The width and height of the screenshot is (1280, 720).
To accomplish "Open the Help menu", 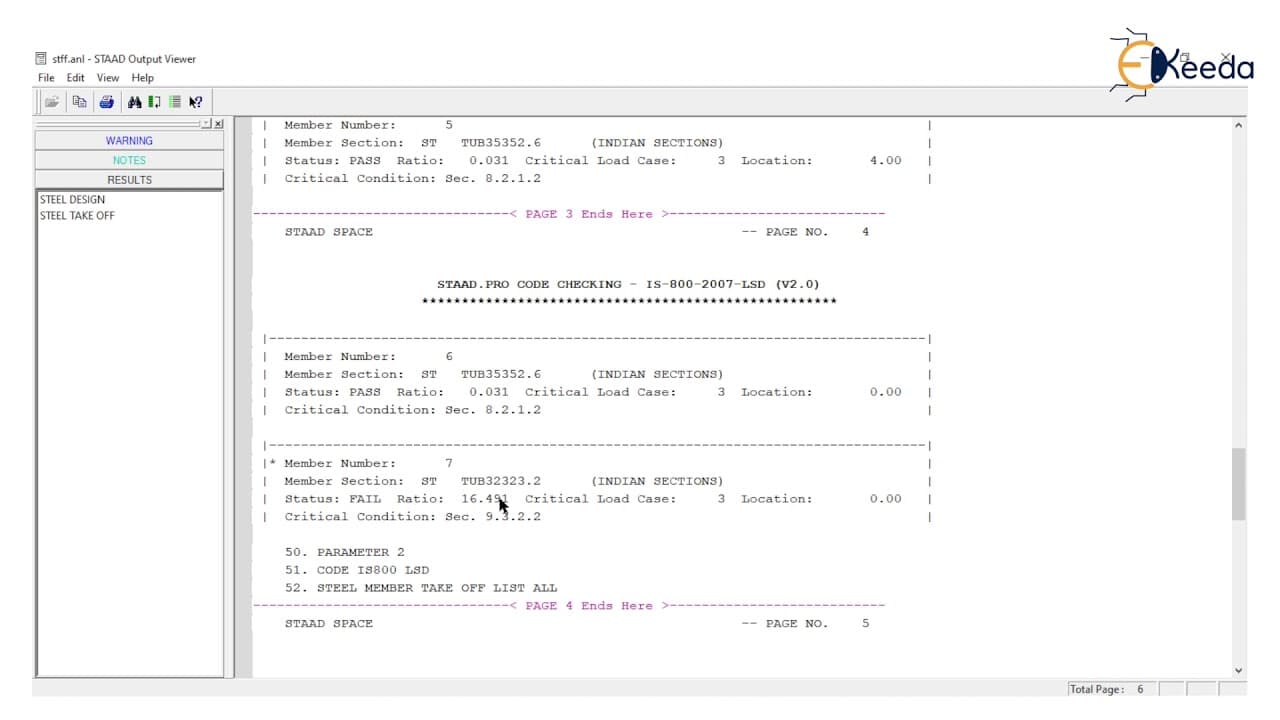I will (x=143, y=78).
